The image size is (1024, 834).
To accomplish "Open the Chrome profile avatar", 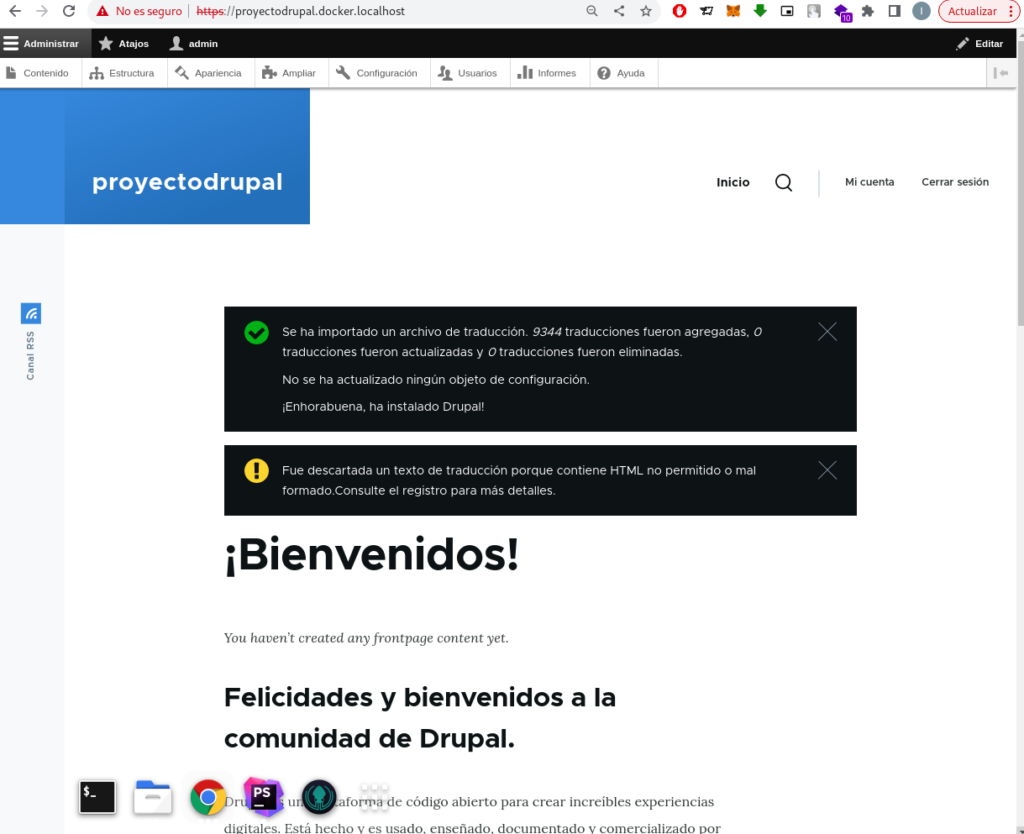I will coord(921,11).
